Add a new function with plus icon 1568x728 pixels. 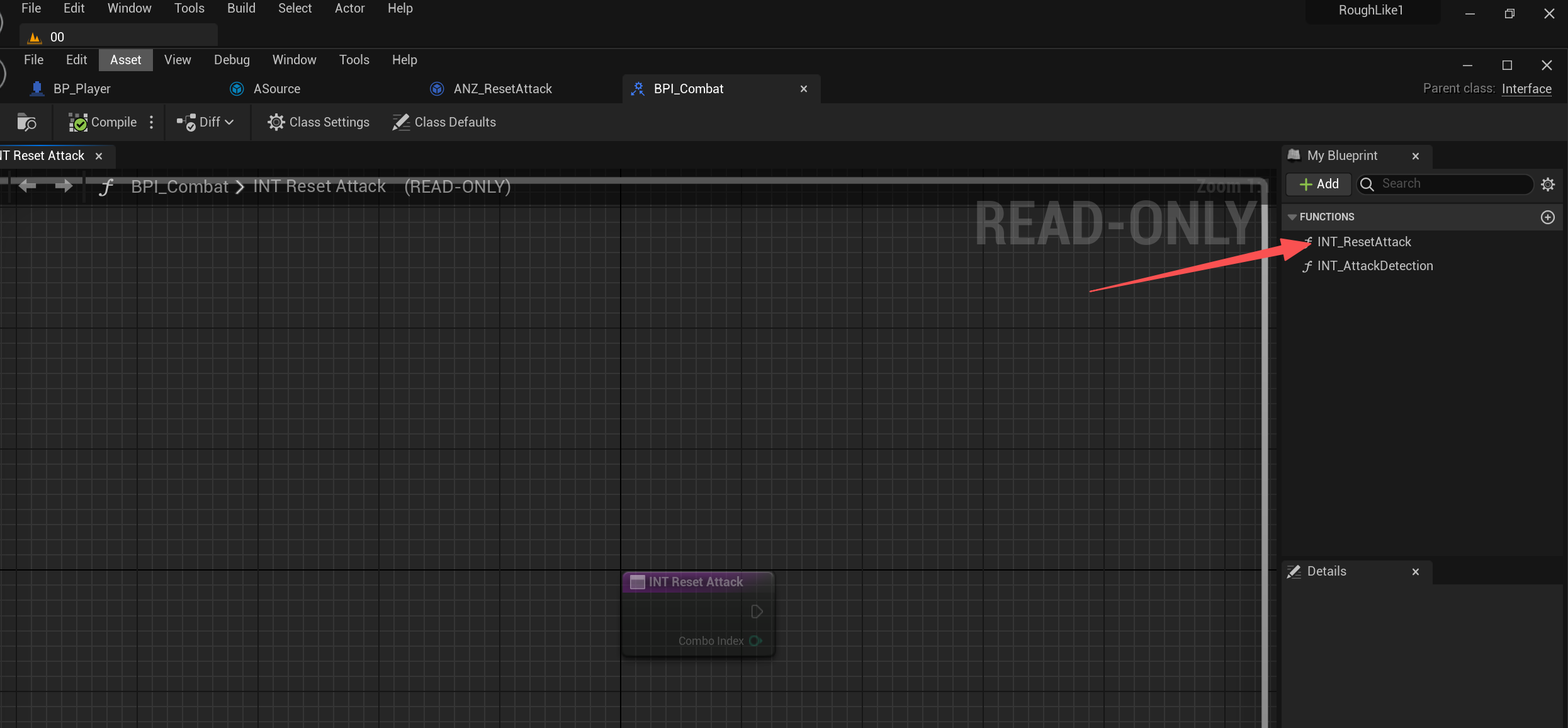1548,217
